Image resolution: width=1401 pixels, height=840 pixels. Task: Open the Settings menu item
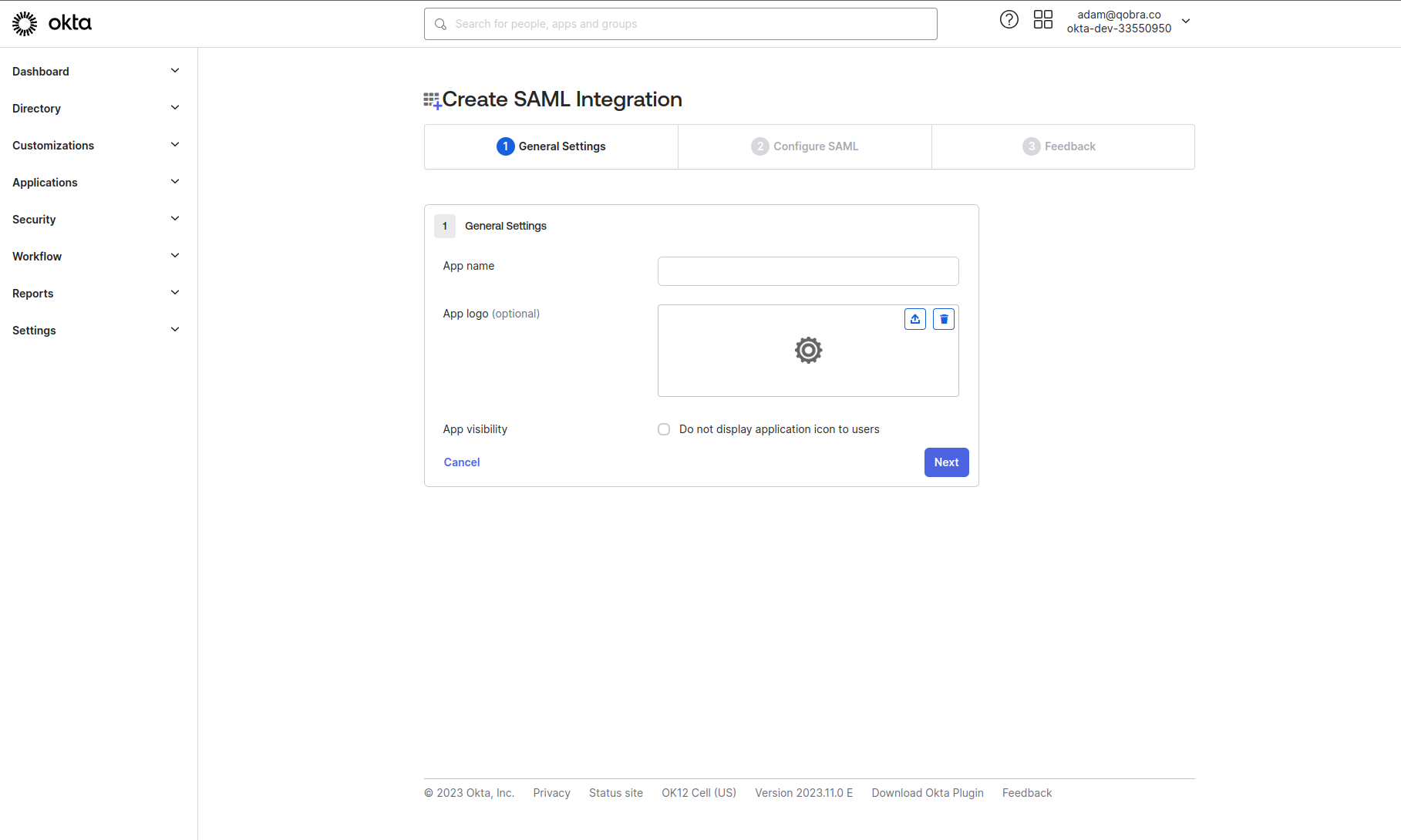pos(34,331)
